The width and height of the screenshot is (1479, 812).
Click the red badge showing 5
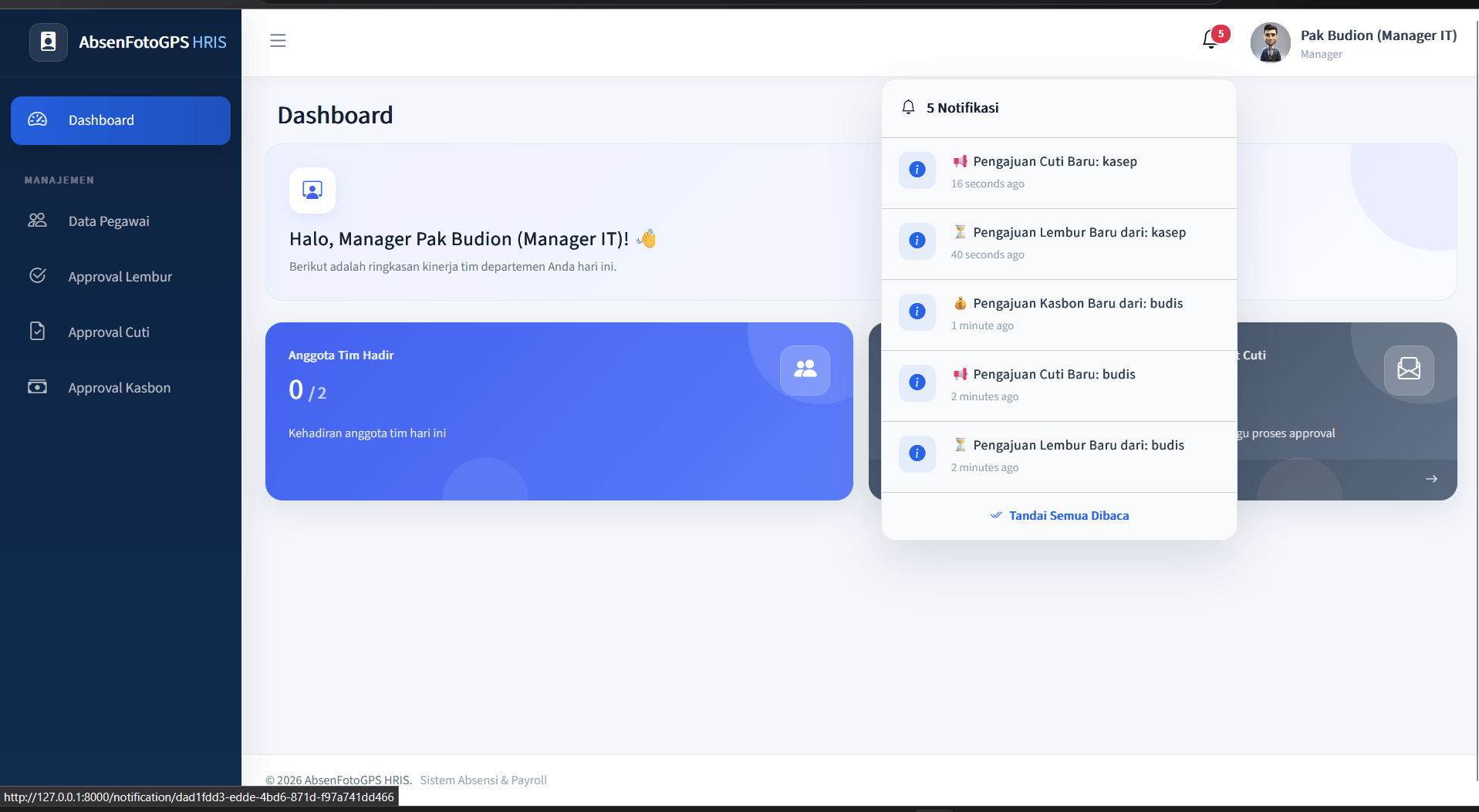[1221, 34]
